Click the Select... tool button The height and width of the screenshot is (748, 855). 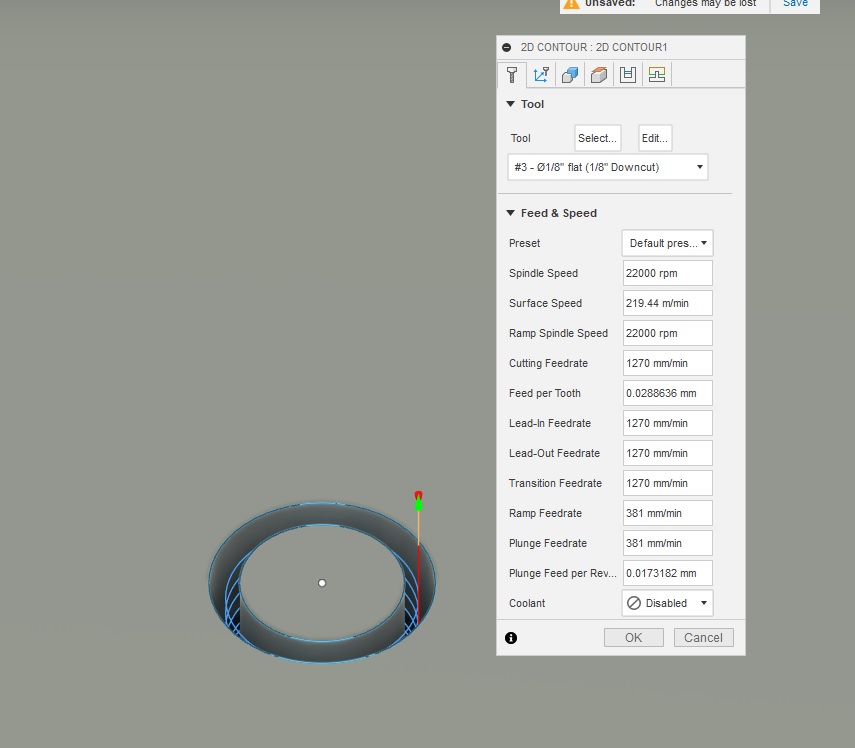tap(598, 138)
